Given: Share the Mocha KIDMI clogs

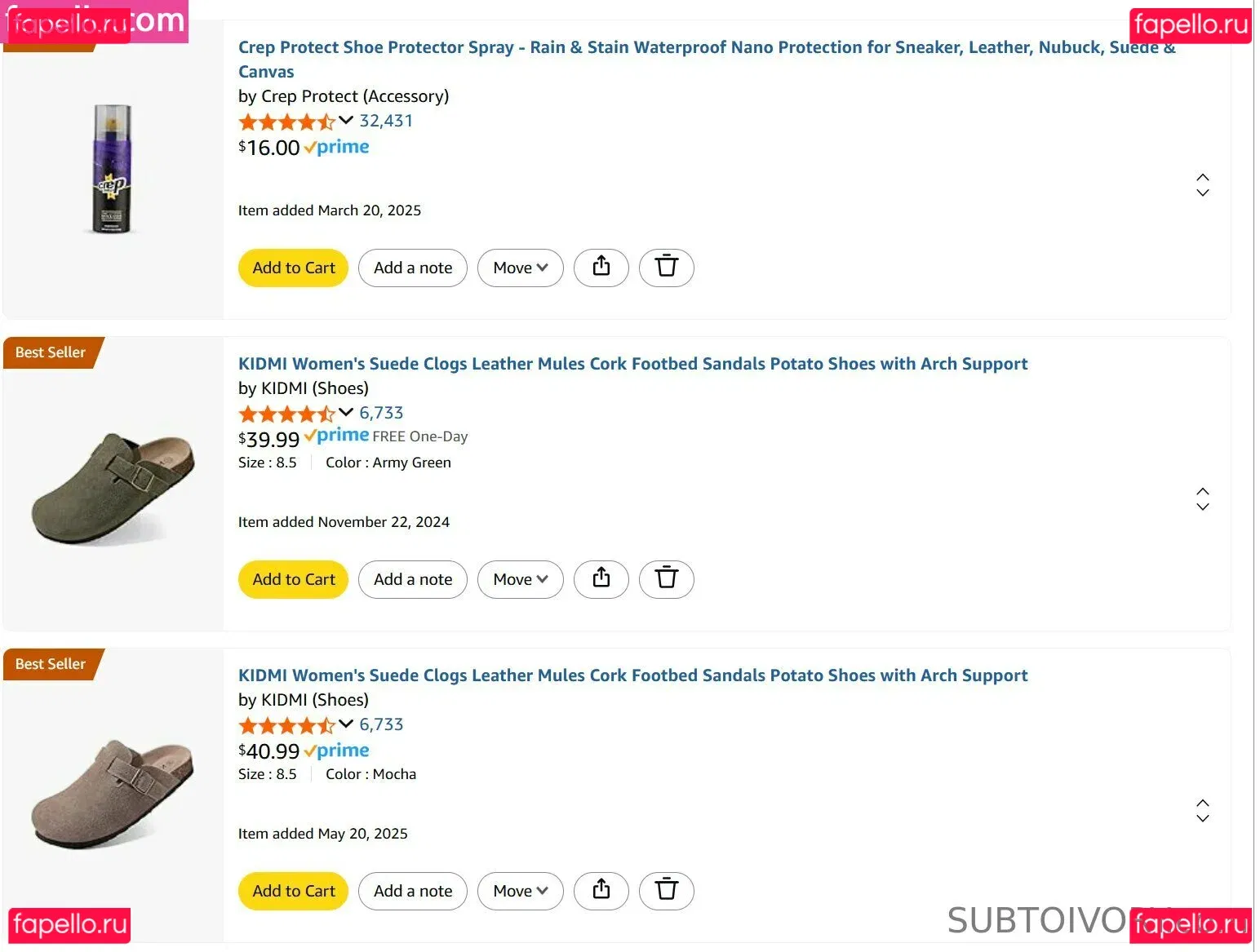Looking at the screenshot, I should tap(601, 890).
